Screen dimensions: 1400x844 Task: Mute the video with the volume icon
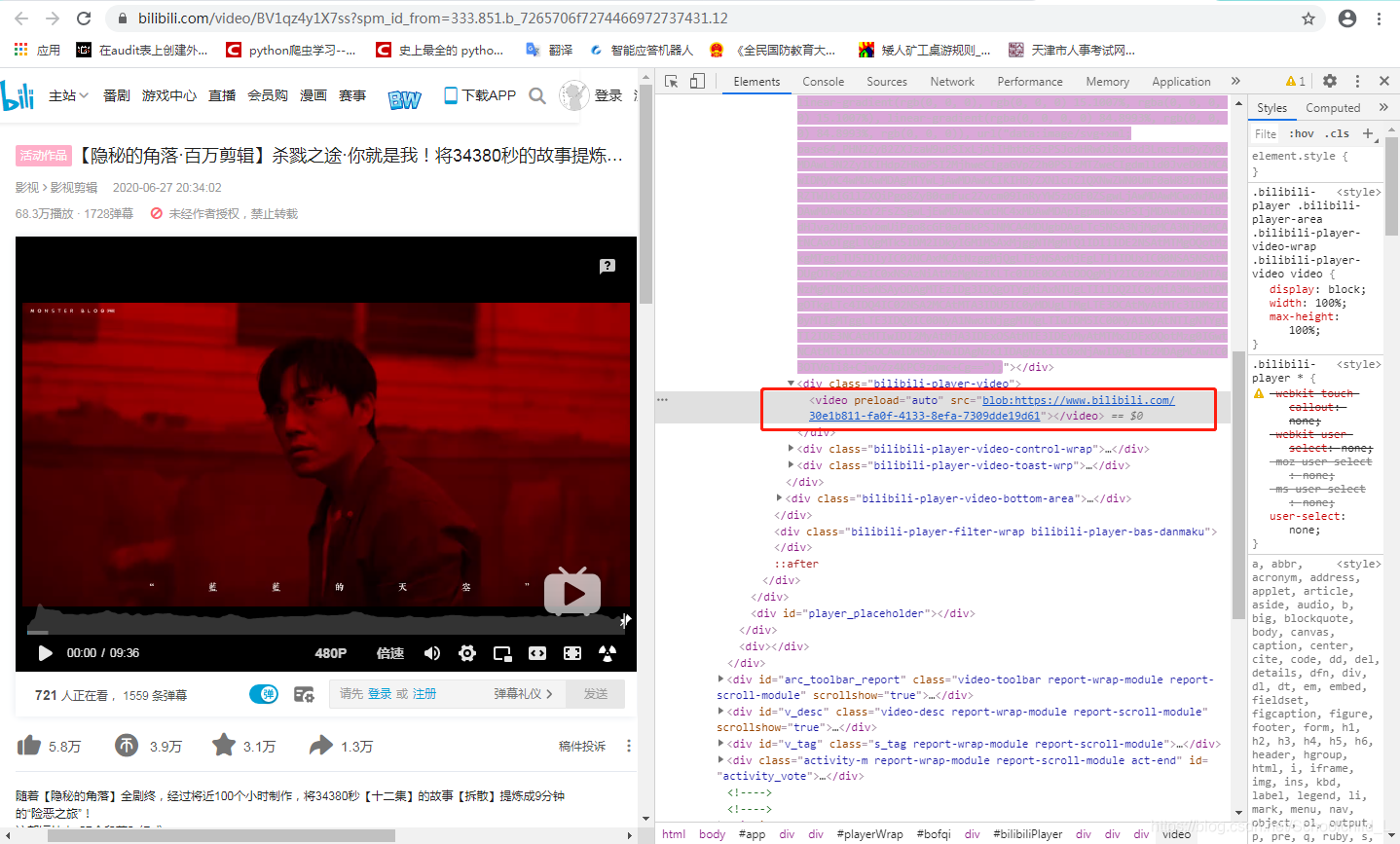click(432, 653)
